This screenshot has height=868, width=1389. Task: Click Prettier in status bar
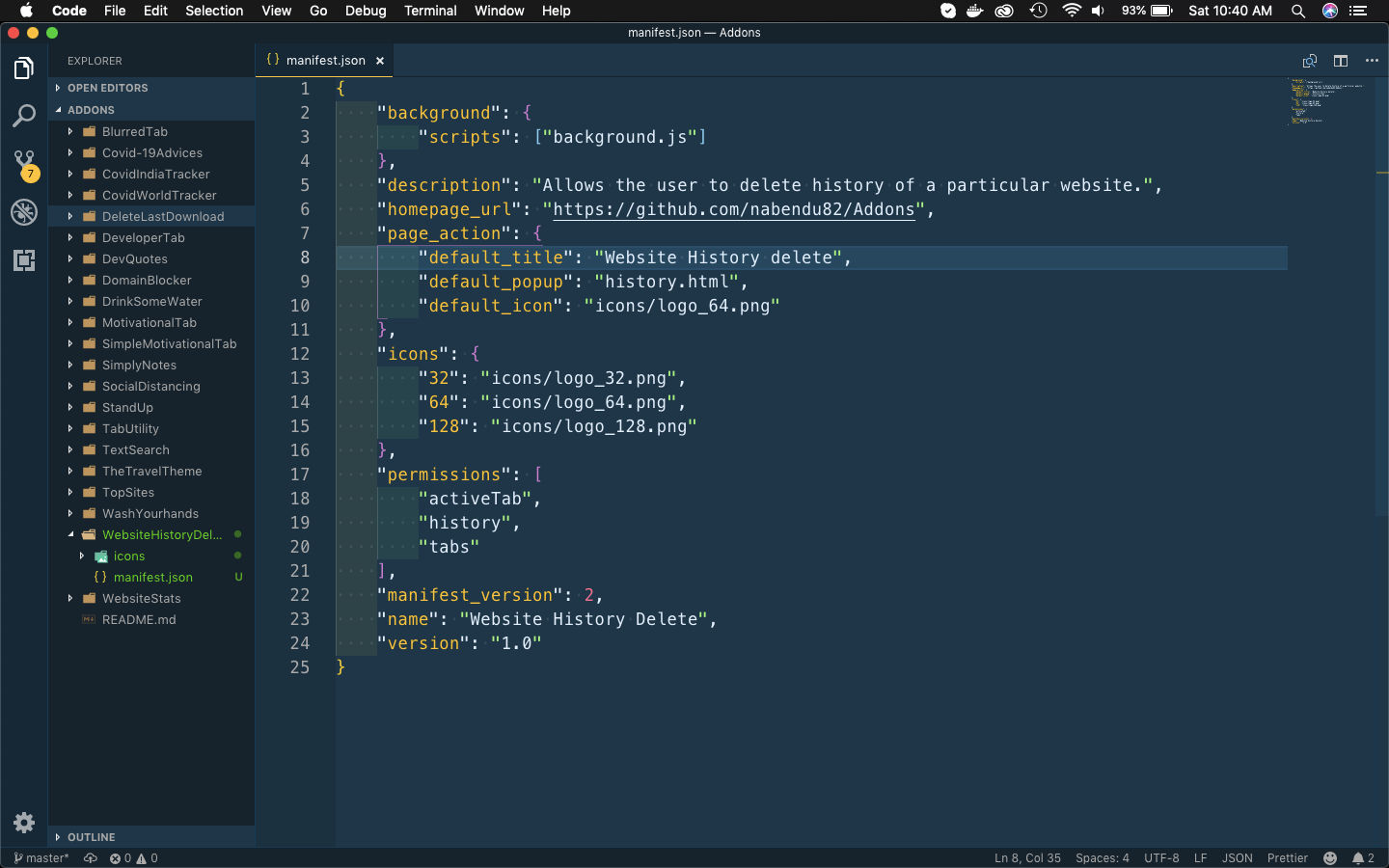coord(1288,858)
